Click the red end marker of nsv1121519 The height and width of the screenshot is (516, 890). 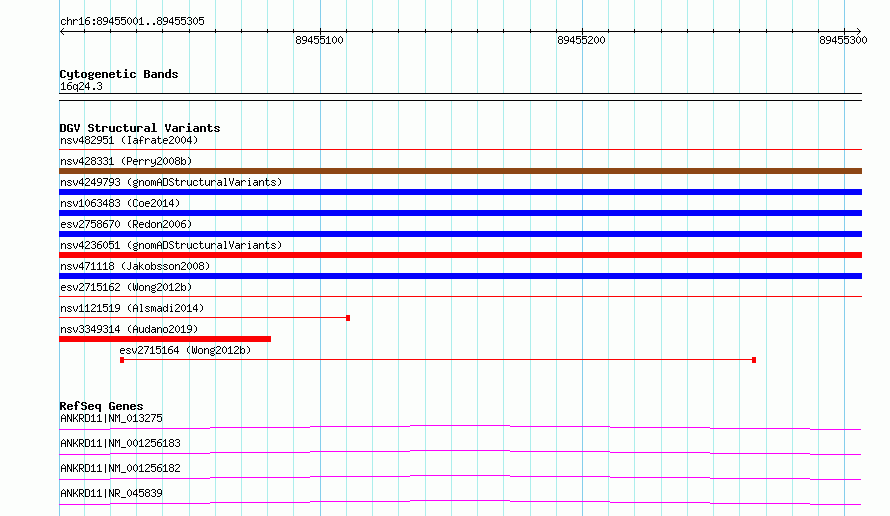pos(348,318)
